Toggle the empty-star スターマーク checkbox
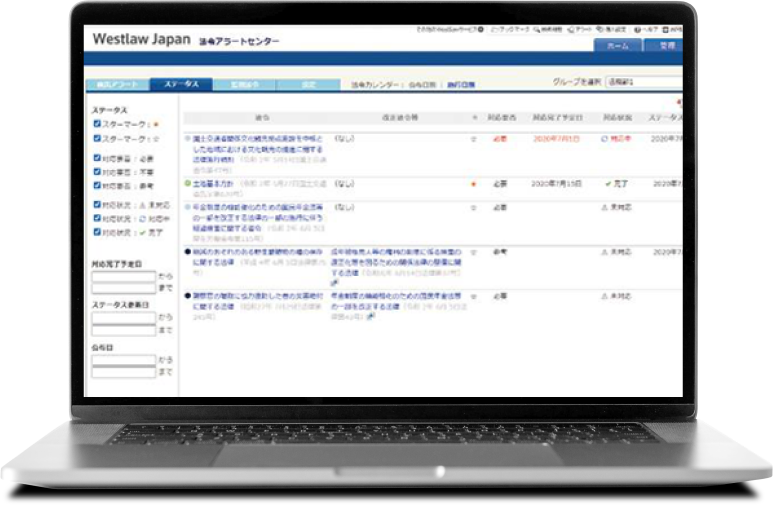Screen dimensions: 773x505 (x=97, y=139)
